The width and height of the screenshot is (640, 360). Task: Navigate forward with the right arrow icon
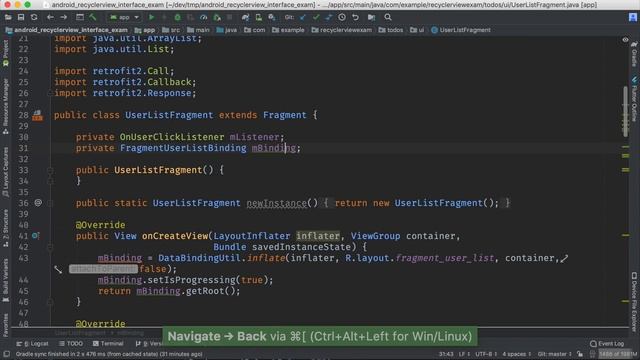(x=64, y=17)
